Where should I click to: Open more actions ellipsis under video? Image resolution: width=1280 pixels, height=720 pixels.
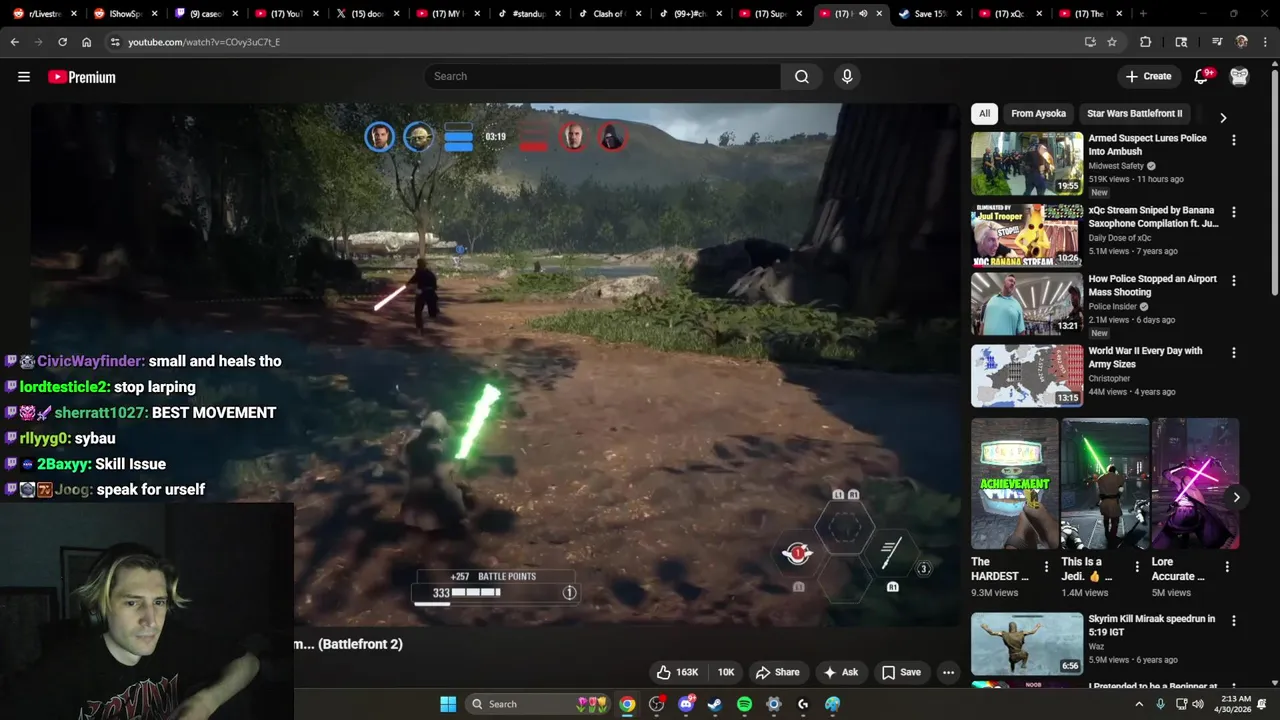click(x=948, y=672)
